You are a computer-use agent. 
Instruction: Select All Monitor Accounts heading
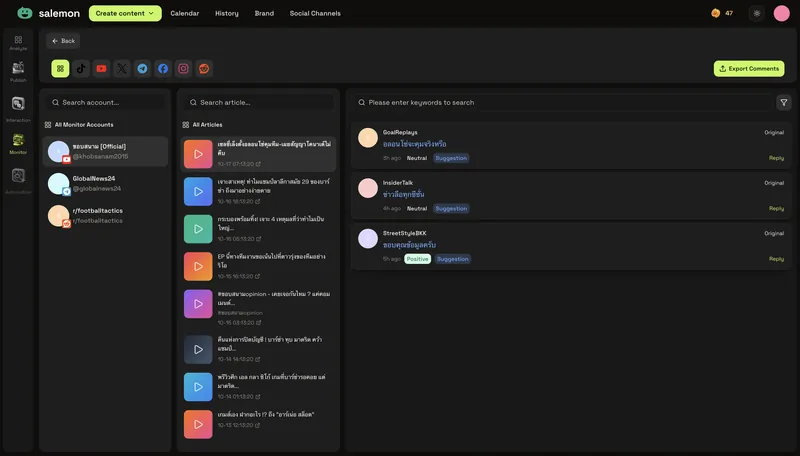coord(79,124)
